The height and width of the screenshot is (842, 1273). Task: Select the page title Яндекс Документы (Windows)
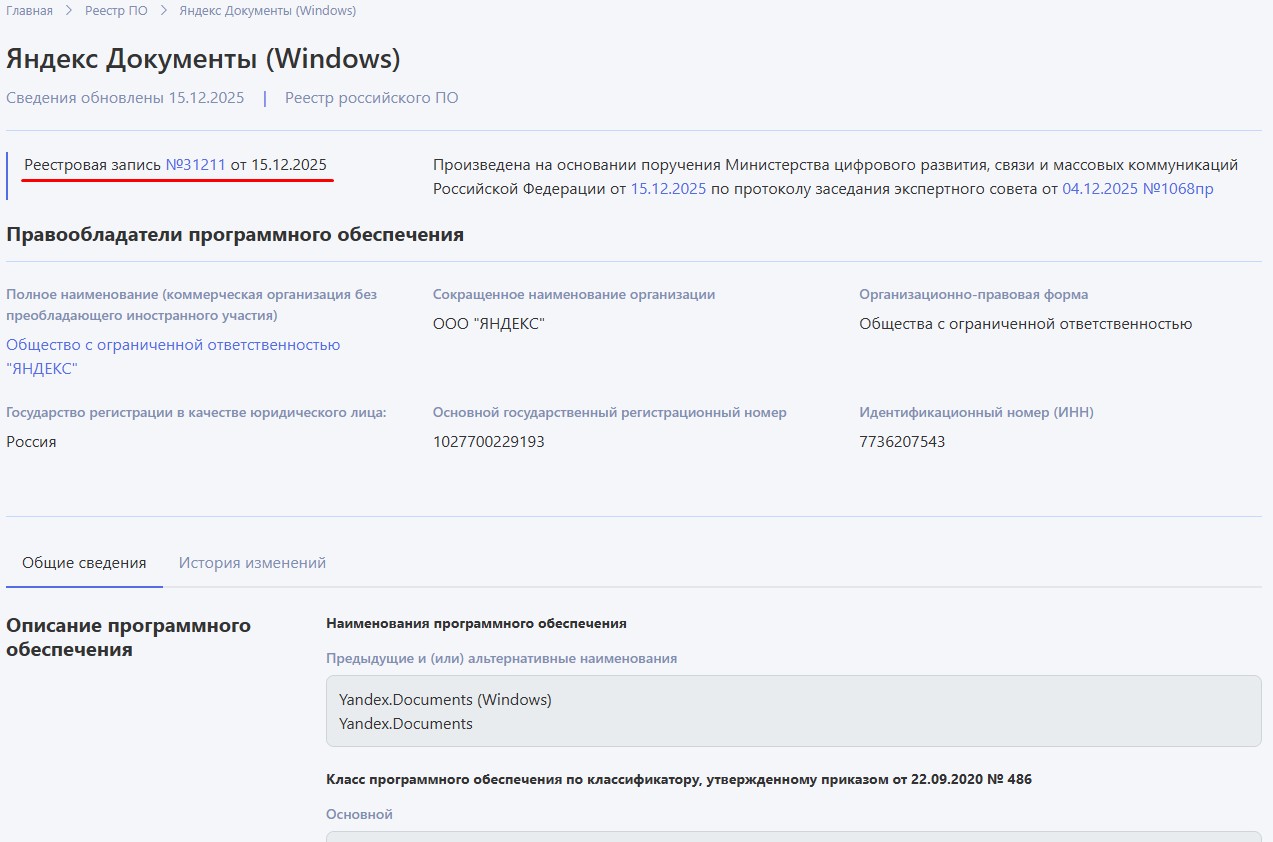pyautogui.click(x=203, y=58)
